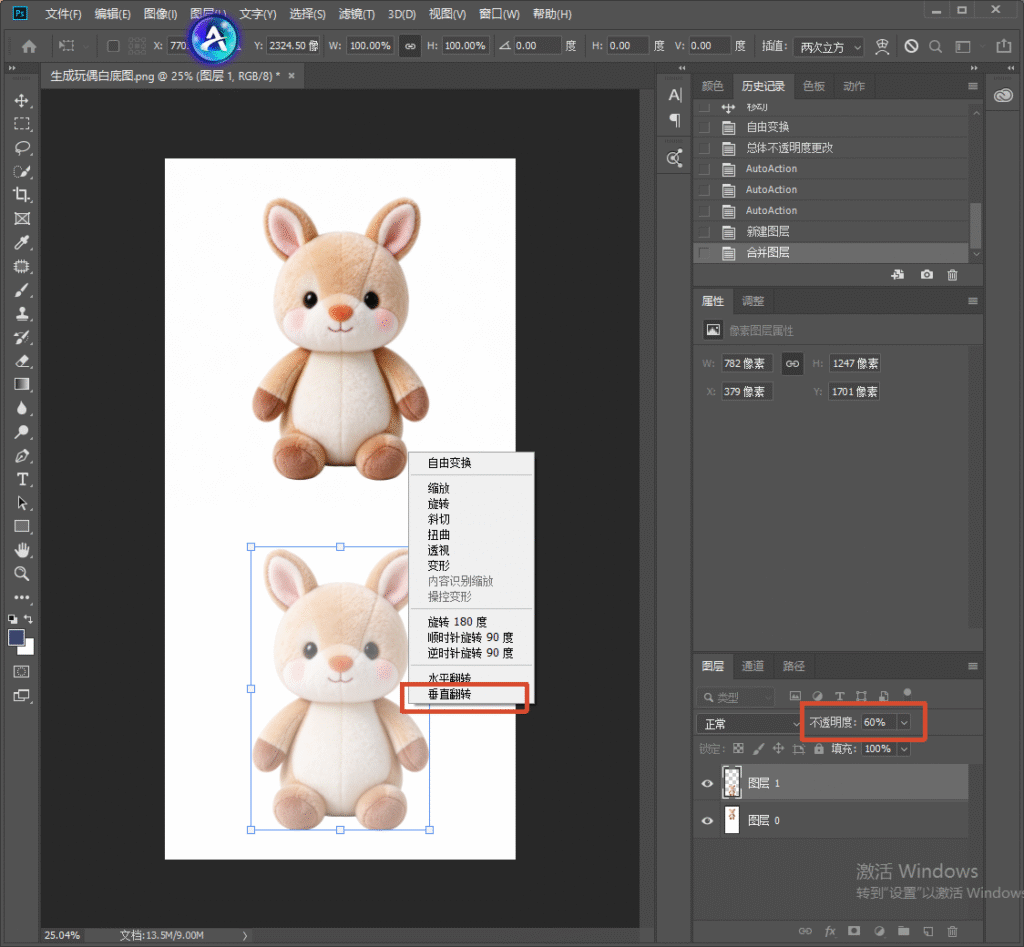Delete current state in History panel
Viewport: 1024px width, 947px height.
(952, 275)
